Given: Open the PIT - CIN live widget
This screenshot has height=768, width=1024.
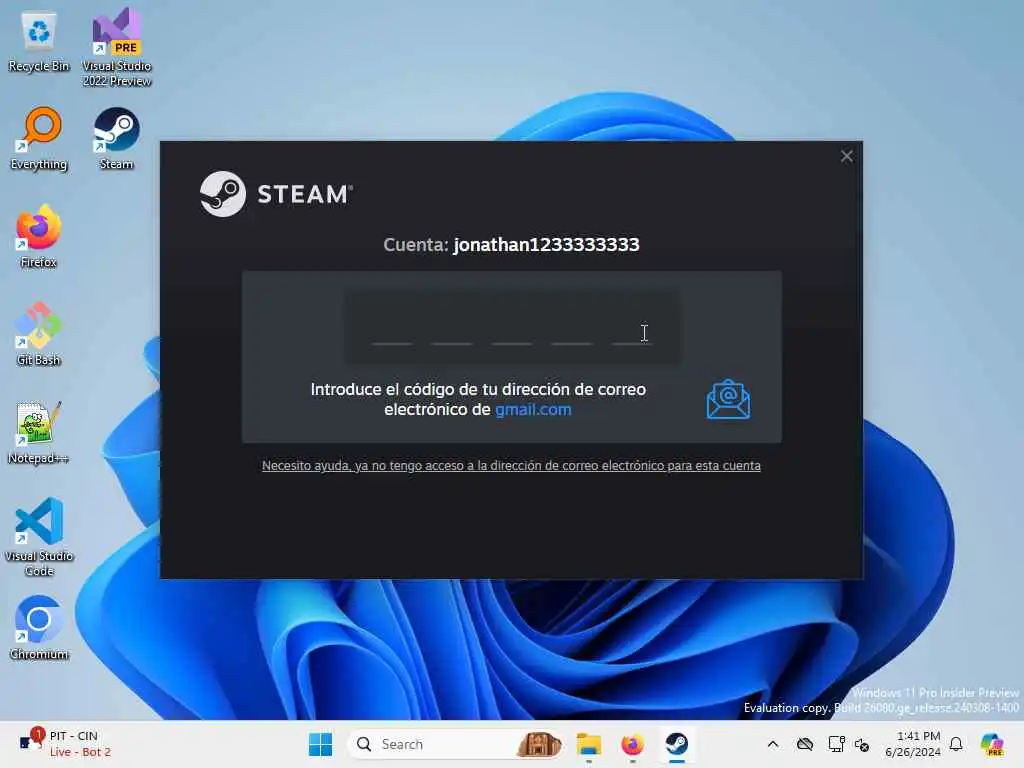Looking at the screenshot, I should pos(65,744).
